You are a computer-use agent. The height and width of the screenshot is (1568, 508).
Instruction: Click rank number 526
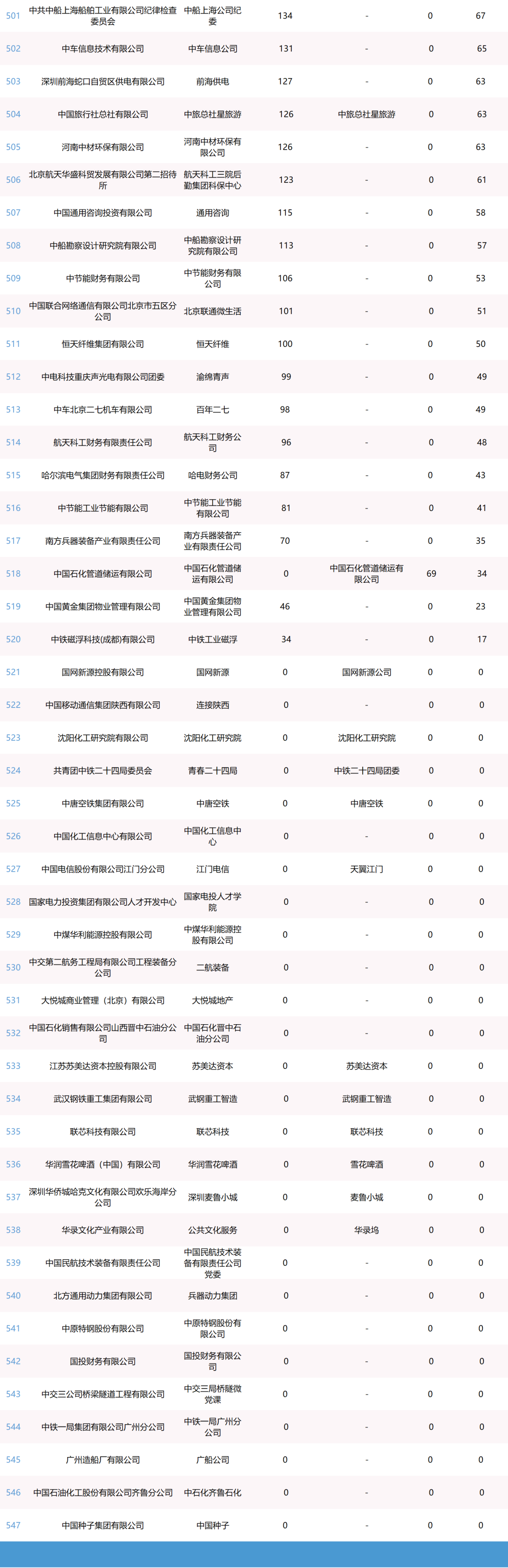13,836
